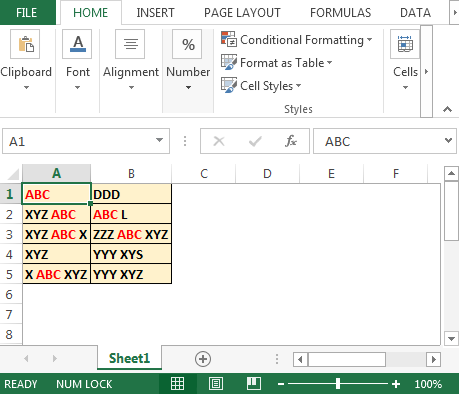The height and width of the screenshot is (394, 459).
Task: Expand the formula bar chevron
Action: [x=448, y=140]
